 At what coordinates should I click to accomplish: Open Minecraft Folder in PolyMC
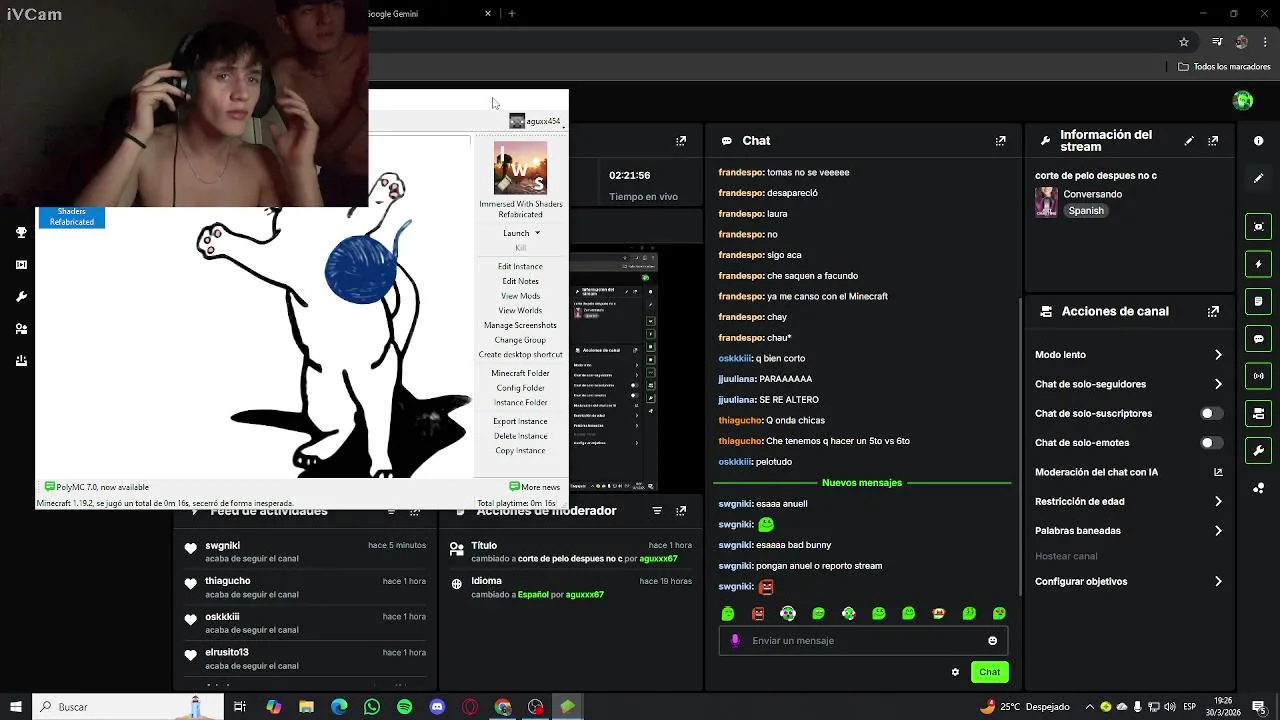(x=520, y=373)
